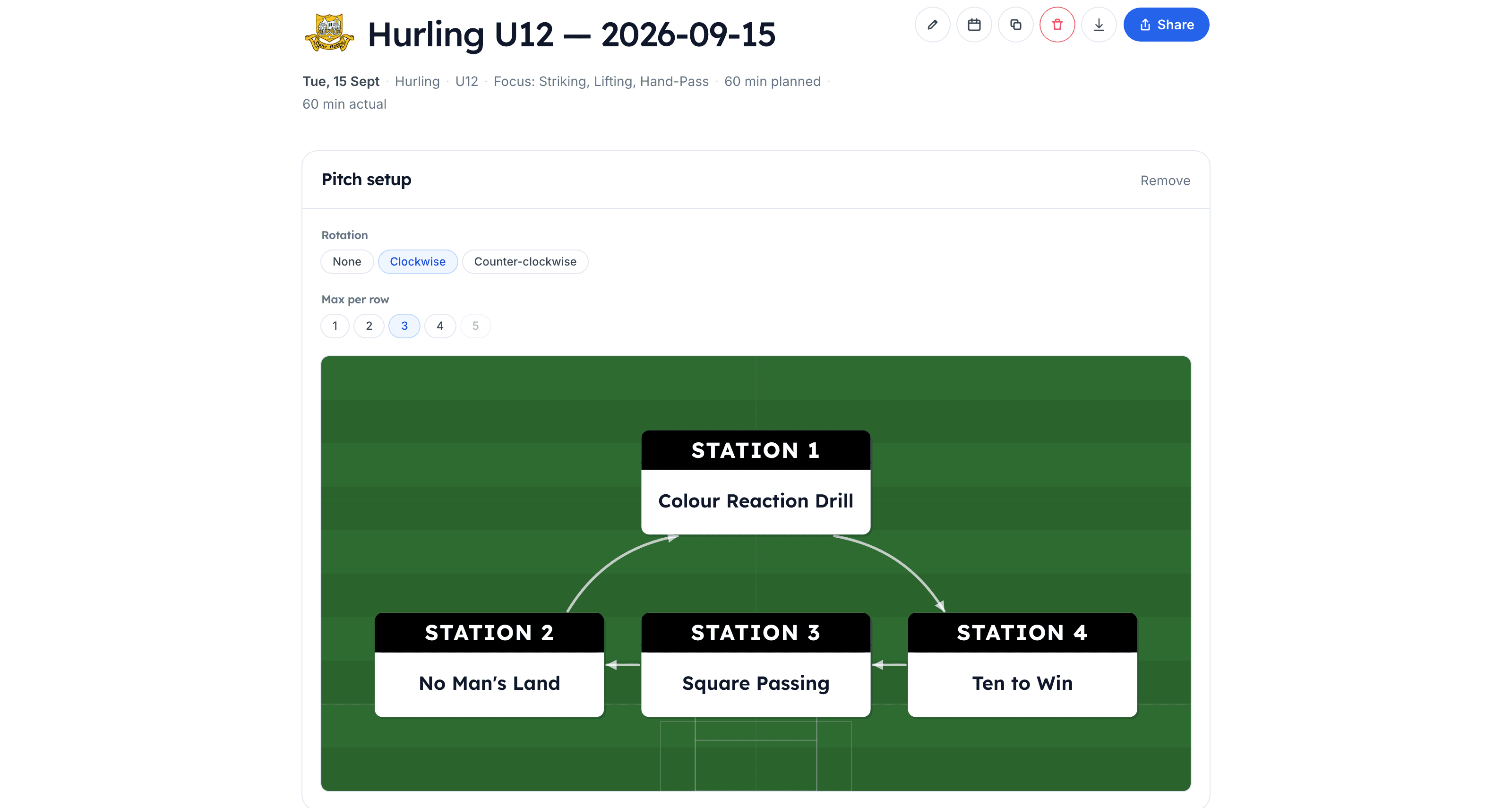The width and height of the screenshot is (1512, 808).
Task: Set max per row to 2
Action: pyautogui.click(x=369, y=326)
